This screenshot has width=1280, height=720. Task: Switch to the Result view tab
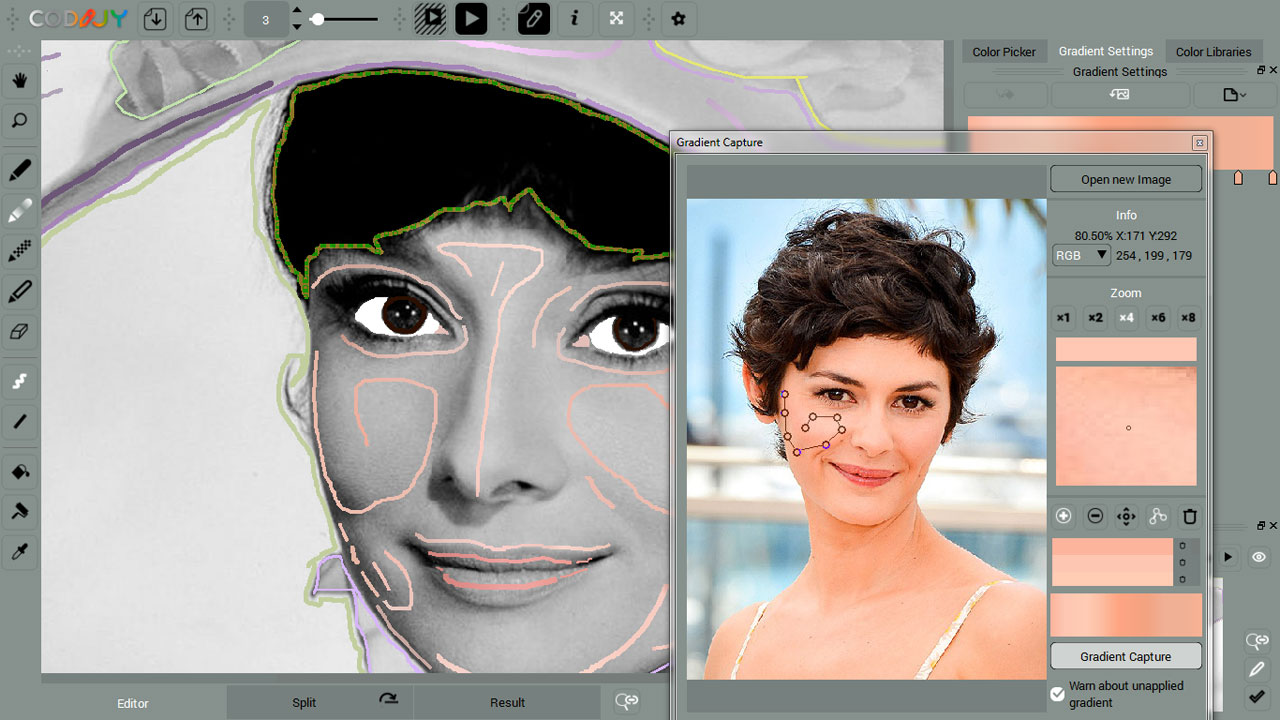pyautogui.click(x=507, y=702)
